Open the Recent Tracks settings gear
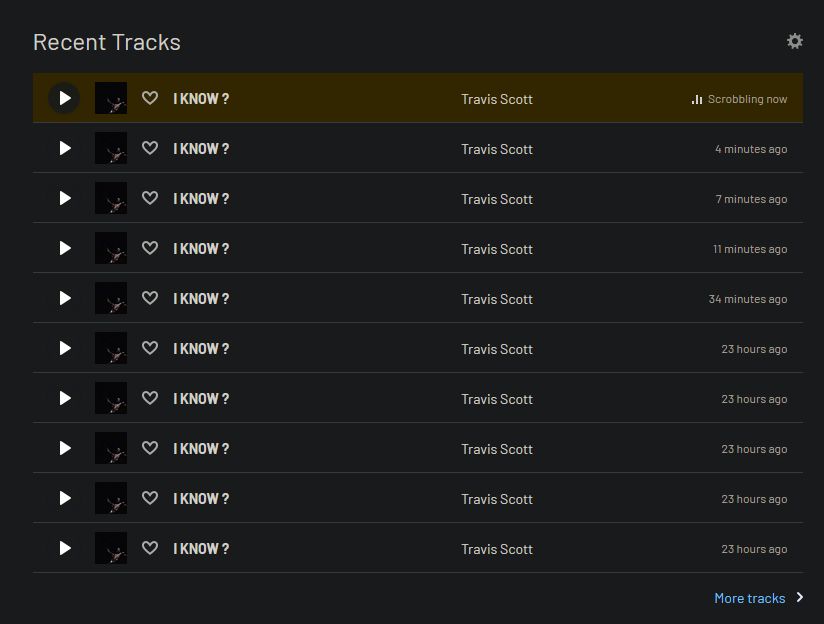824x624 pixels. (794, 41)
